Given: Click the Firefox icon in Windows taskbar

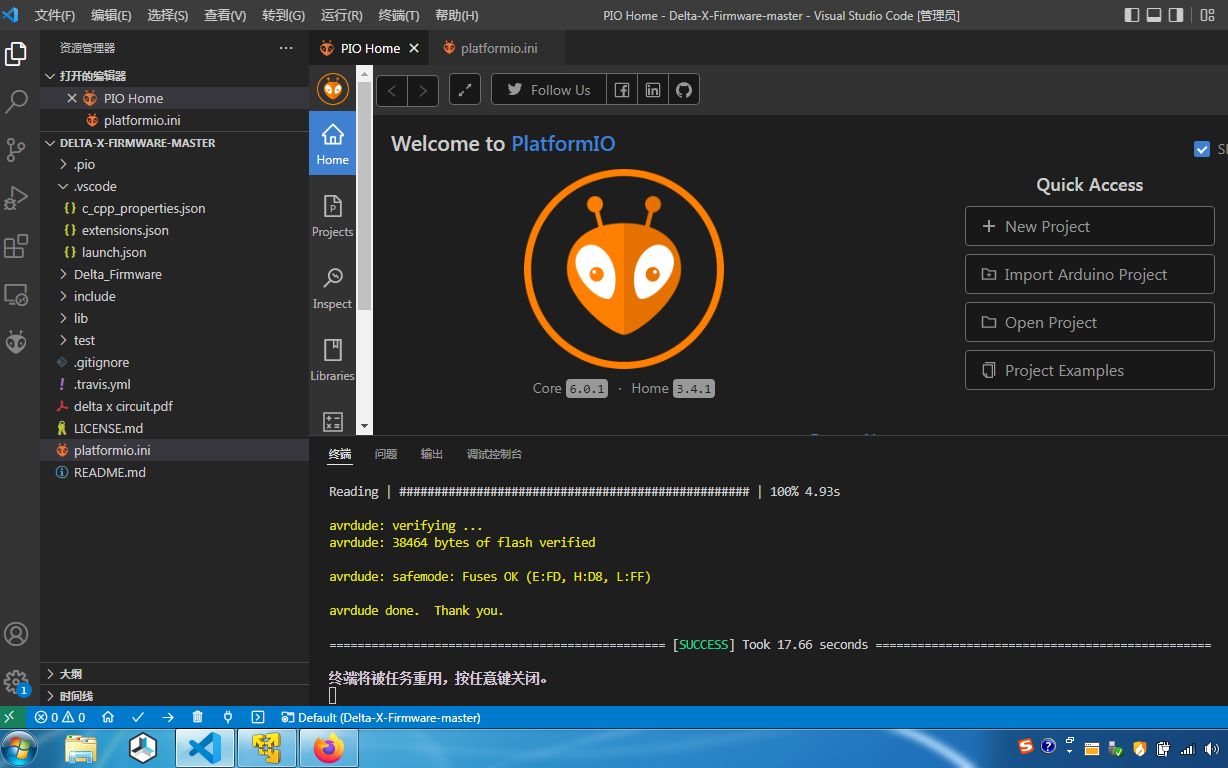Looking at the screenshot, I should (327, 748).
